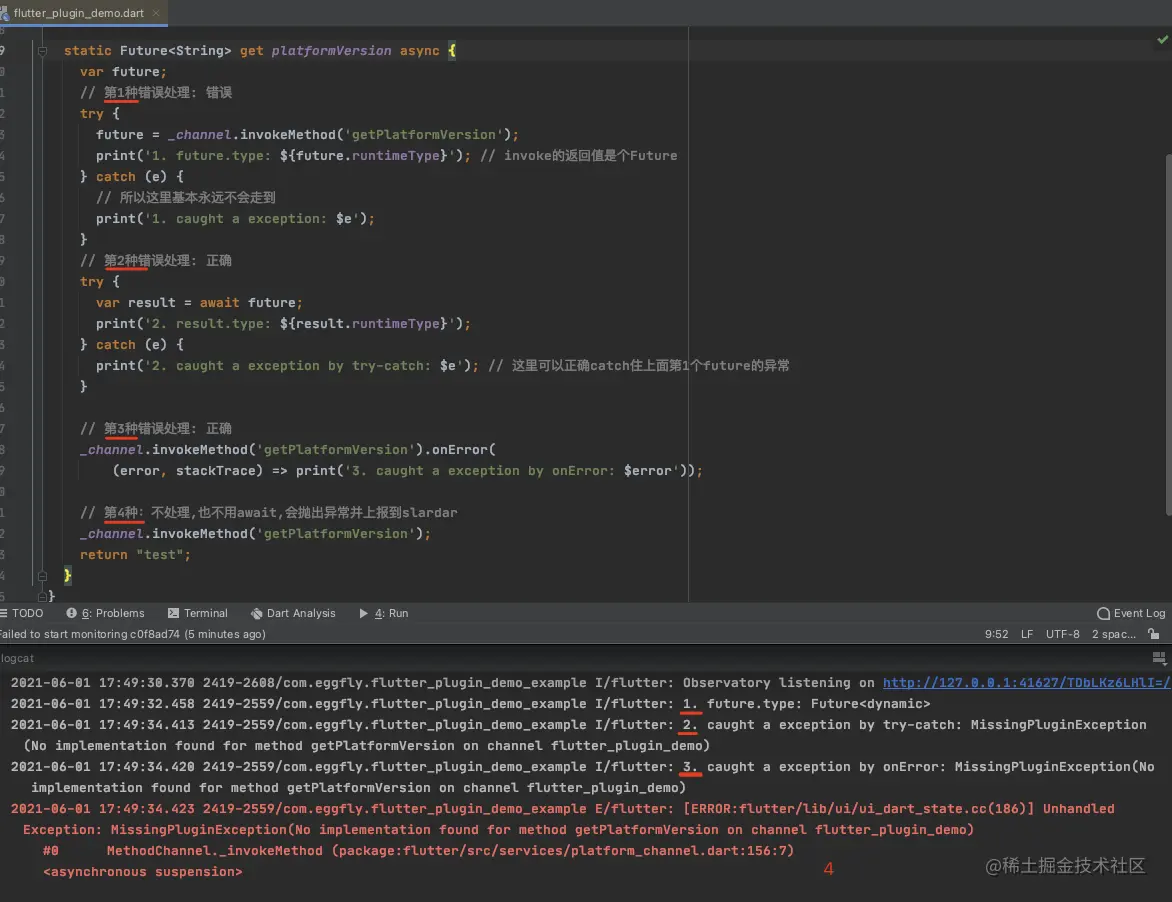The height and width of the screenshot is (902, 1172).
Task: Click the green analysis checkmark icon
Action: (x=1162, y=39)
